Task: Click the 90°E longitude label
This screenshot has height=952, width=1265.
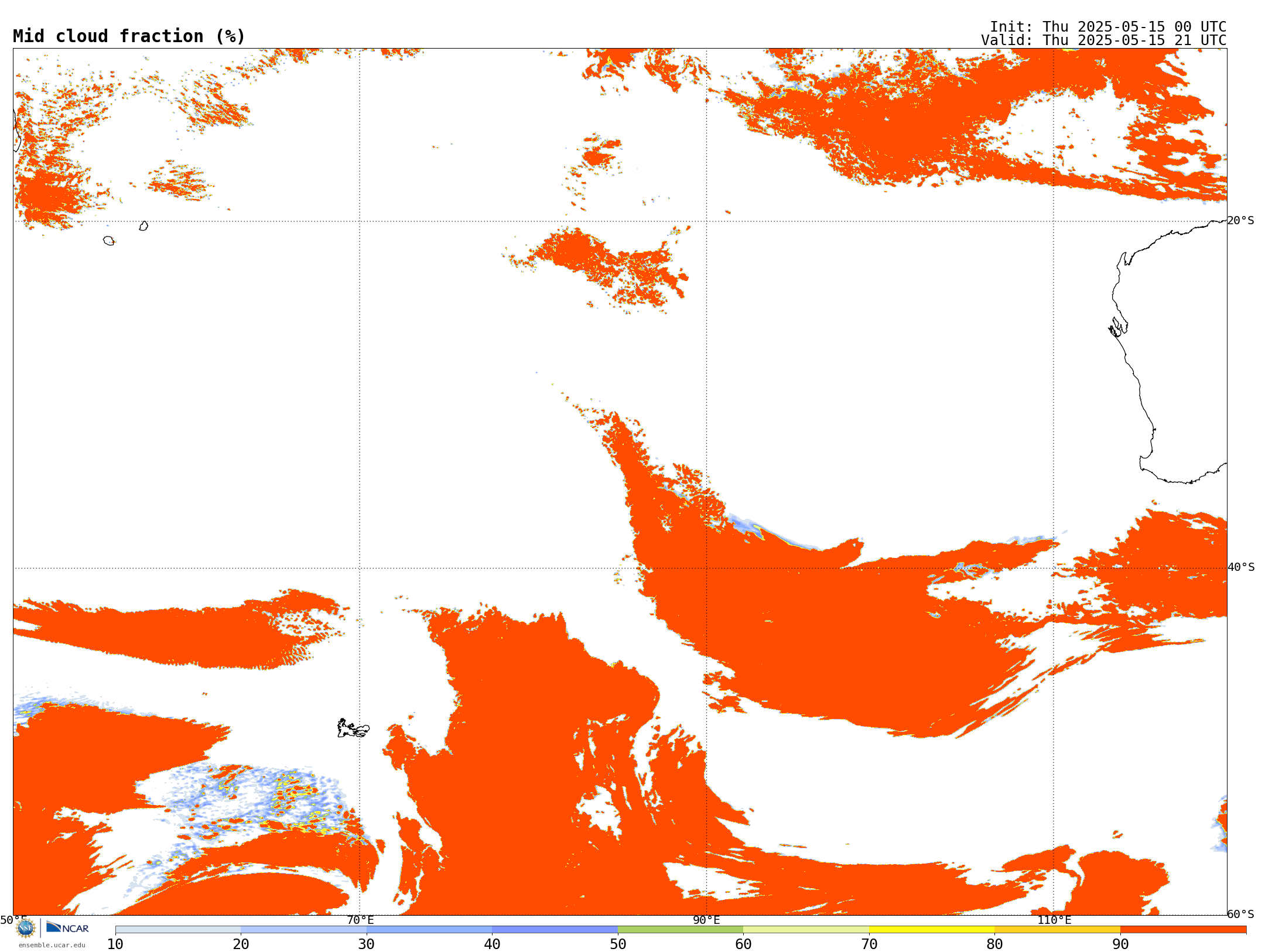Action: [x=706, y=920]
